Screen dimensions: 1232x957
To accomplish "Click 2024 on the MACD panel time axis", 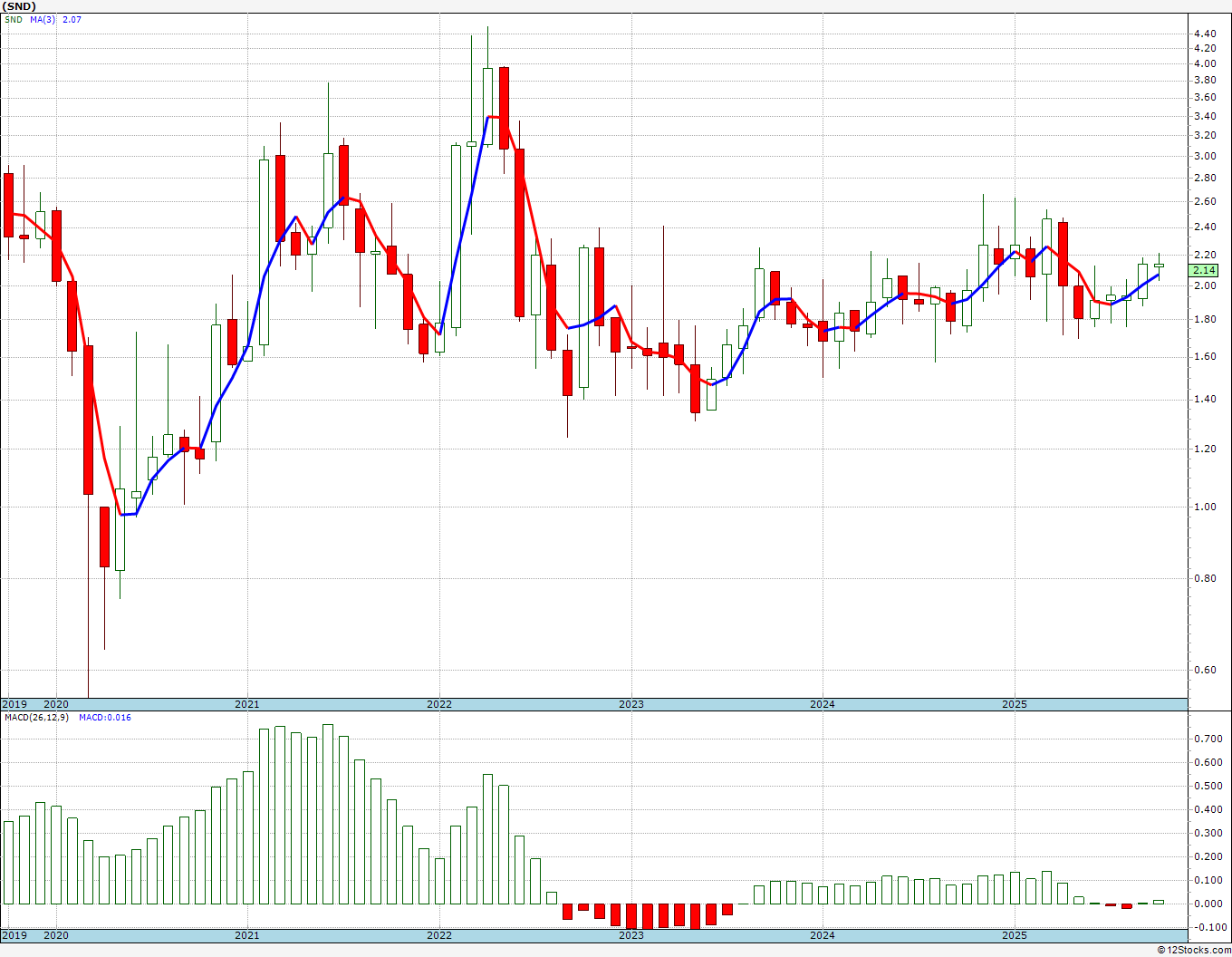I will 822,935.
